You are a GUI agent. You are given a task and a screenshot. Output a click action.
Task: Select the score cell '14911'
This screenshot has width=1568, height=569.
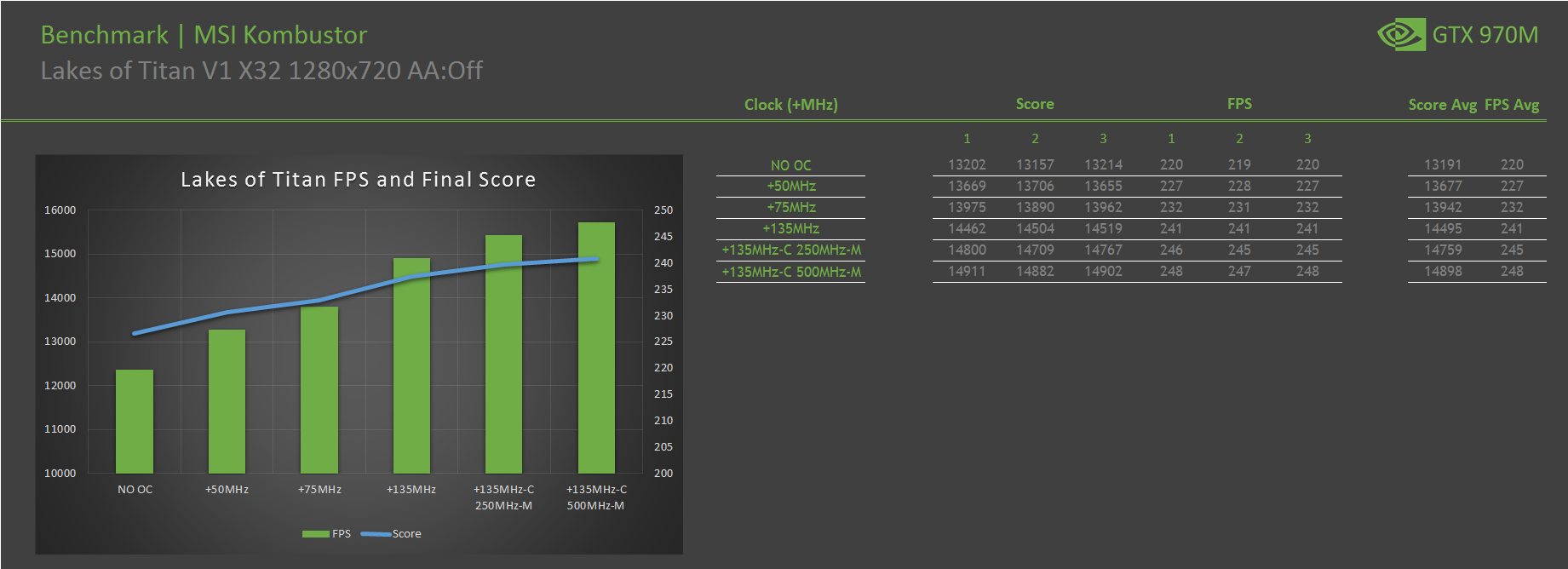[x=967, y=272]
